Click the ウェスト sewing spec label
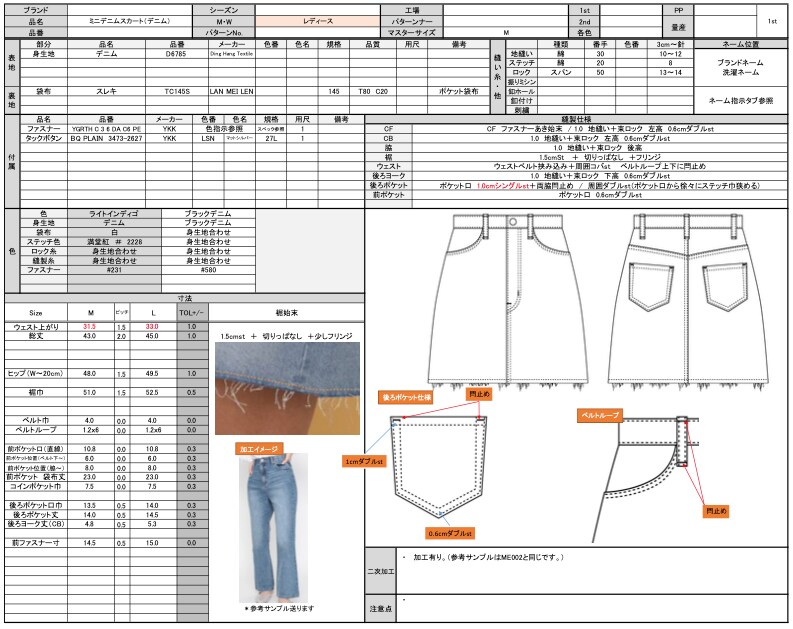793x629 pixels. [388, 166]
